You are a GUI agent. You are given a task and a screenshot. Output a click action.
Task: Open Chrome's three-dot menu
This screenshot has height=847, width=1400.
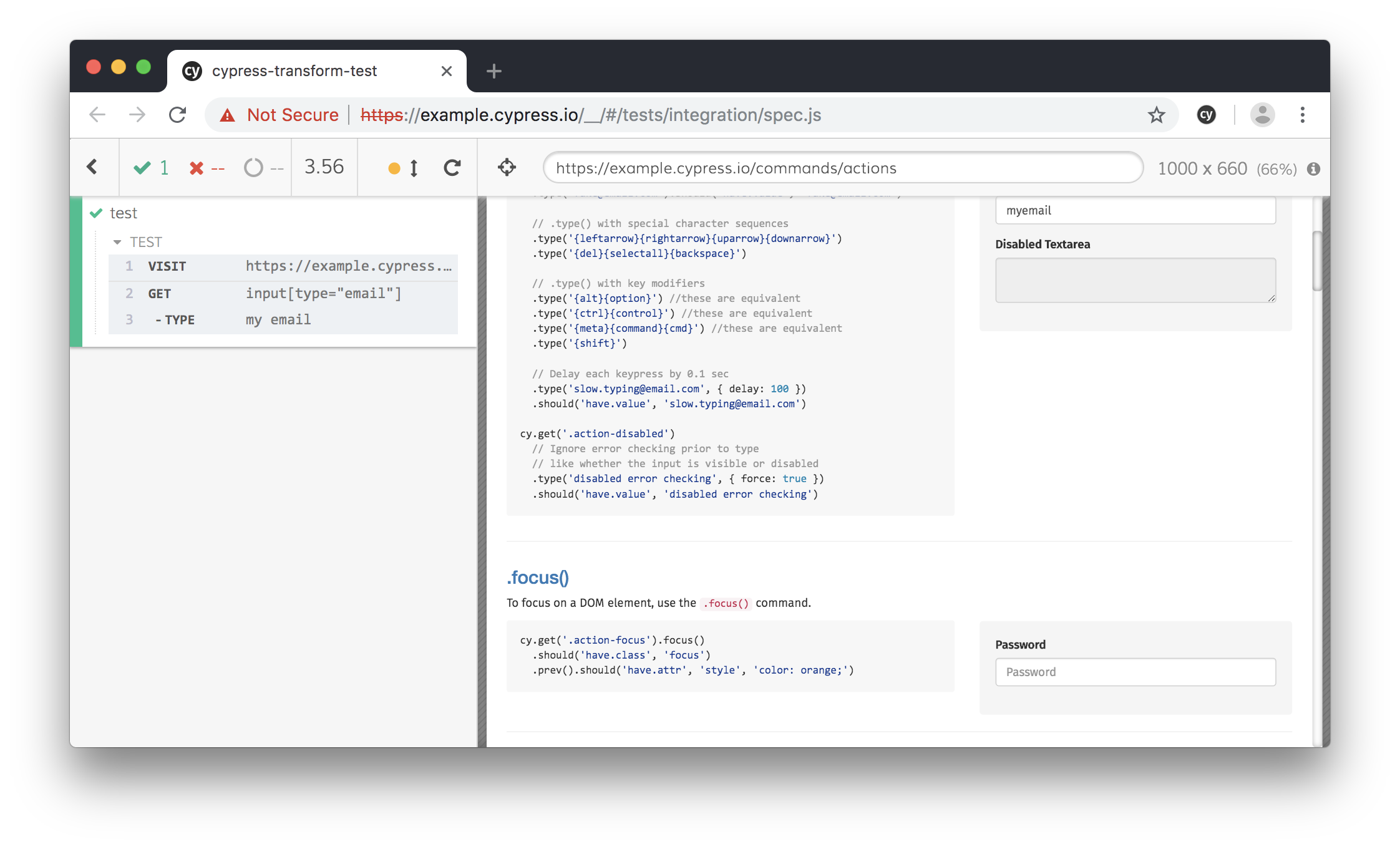(x=1302, y=115)
